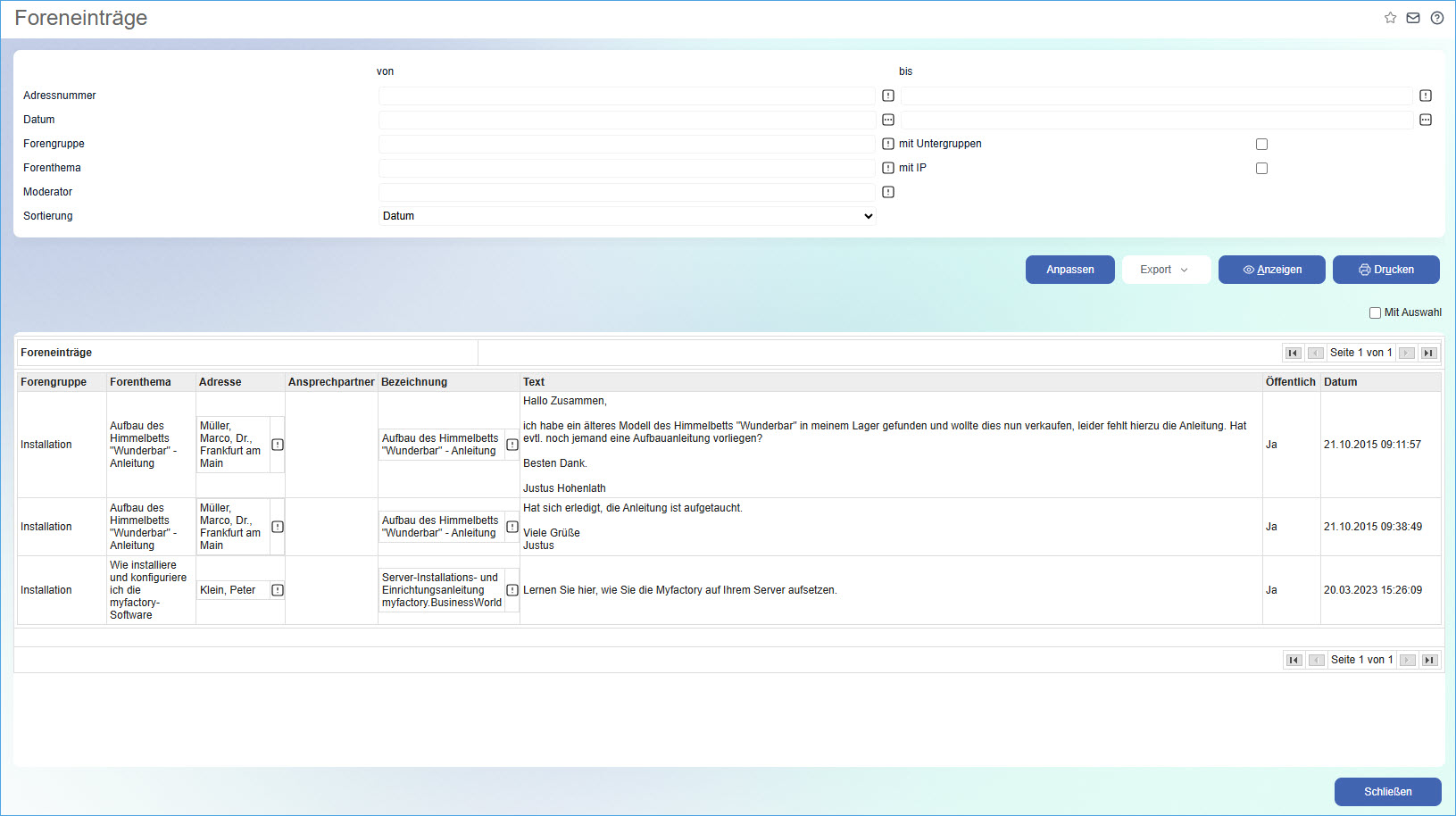This screenshot has width=1456, height=816.
Task: Close the form with Schließen
Action: [1387, 792]
